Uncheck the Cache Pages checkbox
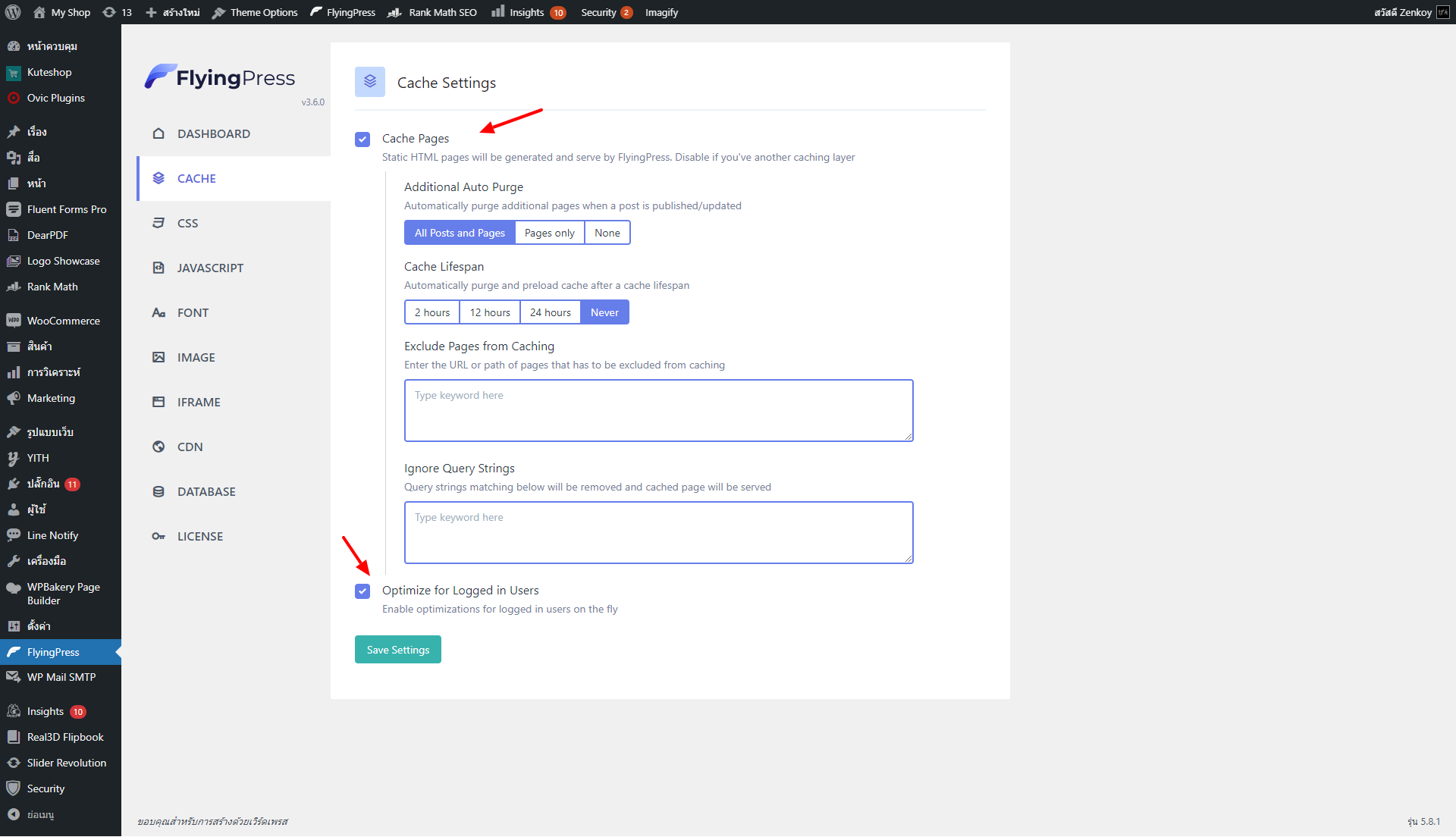Viewport: 1456px width, 837px height. [362, 139]
